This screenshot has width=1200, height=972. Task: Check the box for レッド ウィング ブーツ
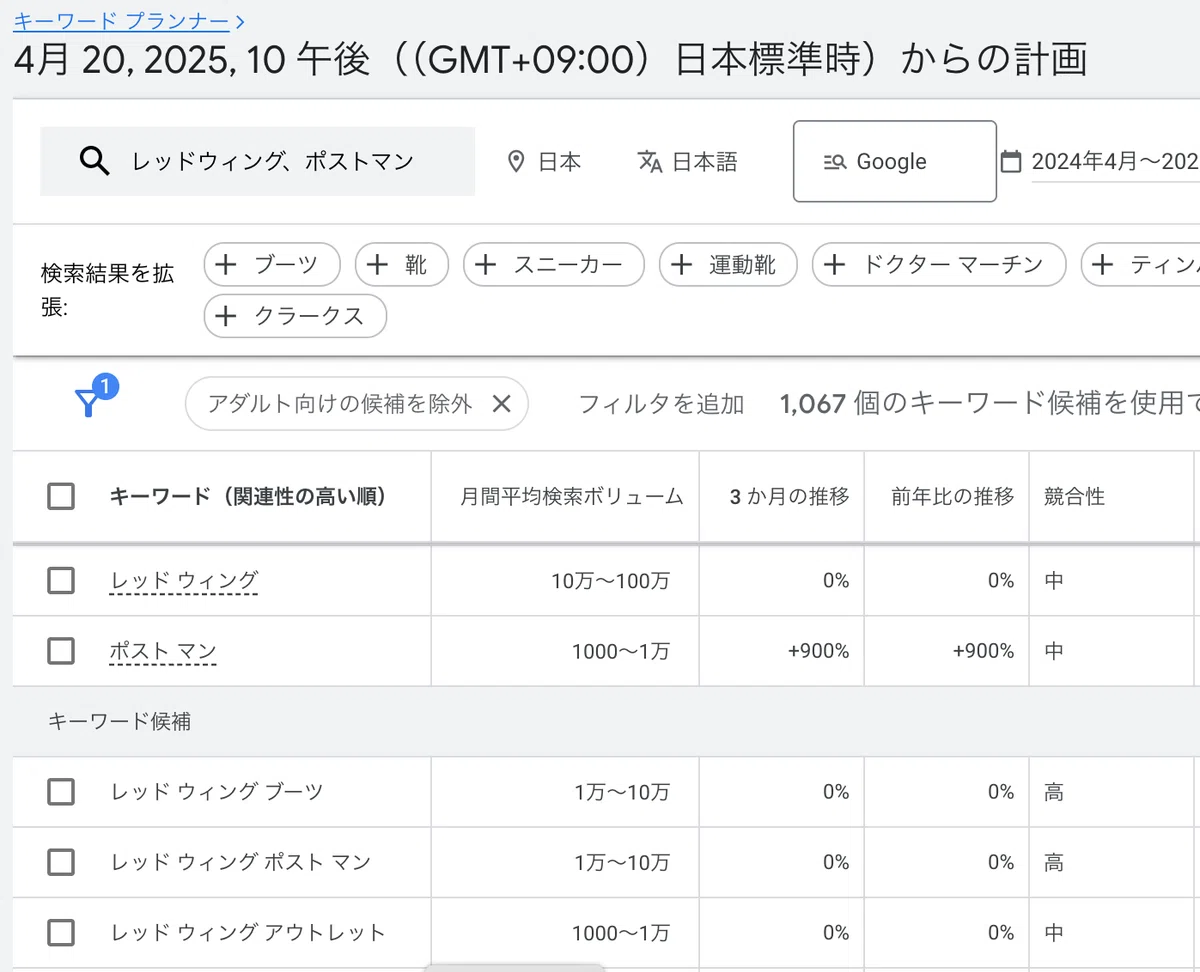(61, 792)
